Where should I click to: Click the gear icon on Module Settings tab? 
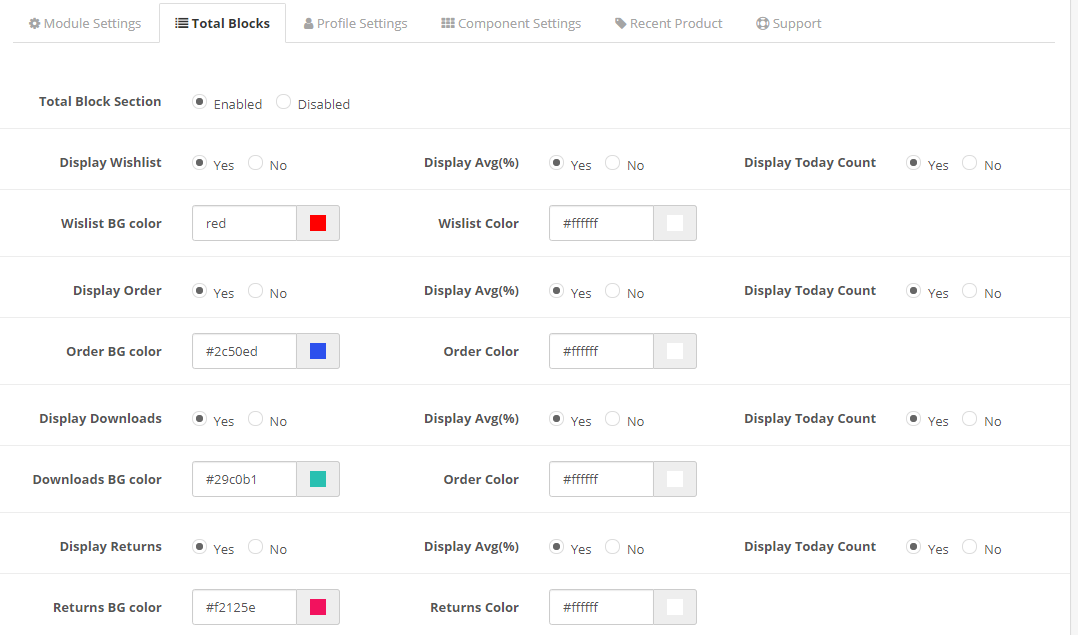click(x=35, y=23)
